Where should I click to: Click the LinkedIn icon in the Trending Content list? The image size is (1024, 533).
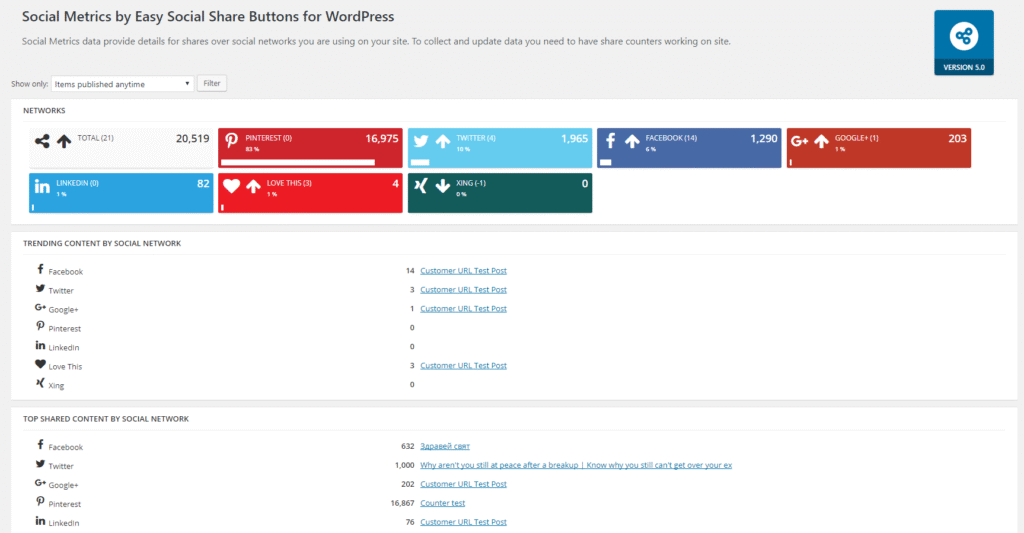tap(40, 345)
